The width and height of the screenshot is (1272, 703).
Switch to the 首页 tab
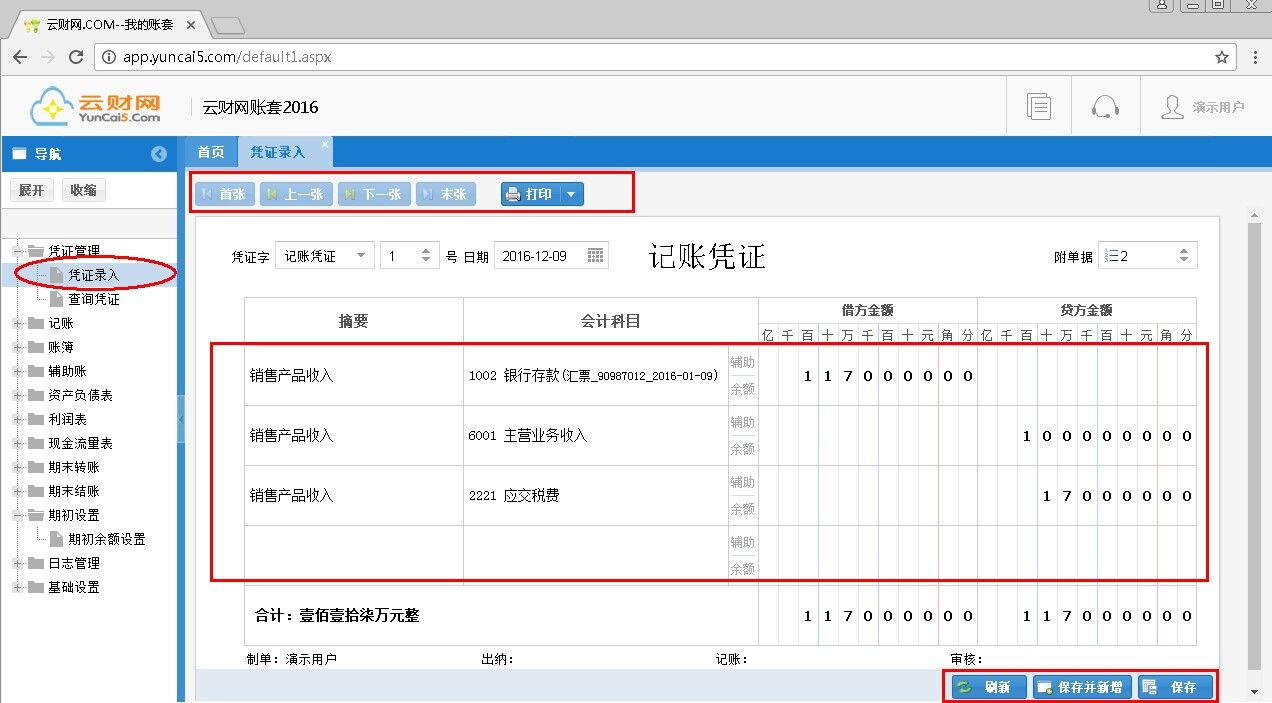click(x=210, y=152)
